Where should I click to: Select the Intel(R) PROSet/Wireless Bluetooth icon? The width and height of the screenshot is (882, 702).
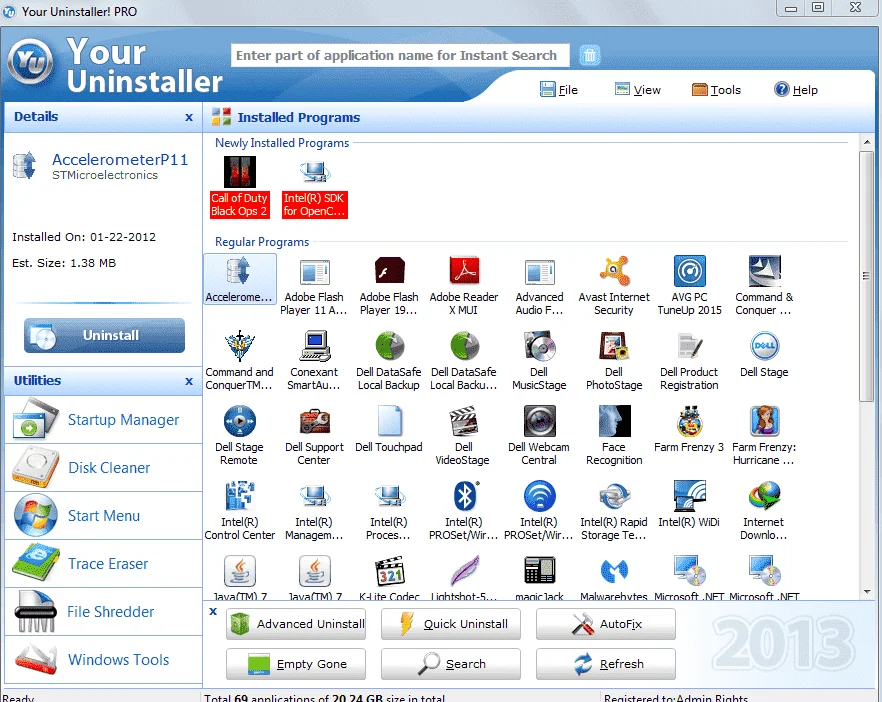point(464,511)
